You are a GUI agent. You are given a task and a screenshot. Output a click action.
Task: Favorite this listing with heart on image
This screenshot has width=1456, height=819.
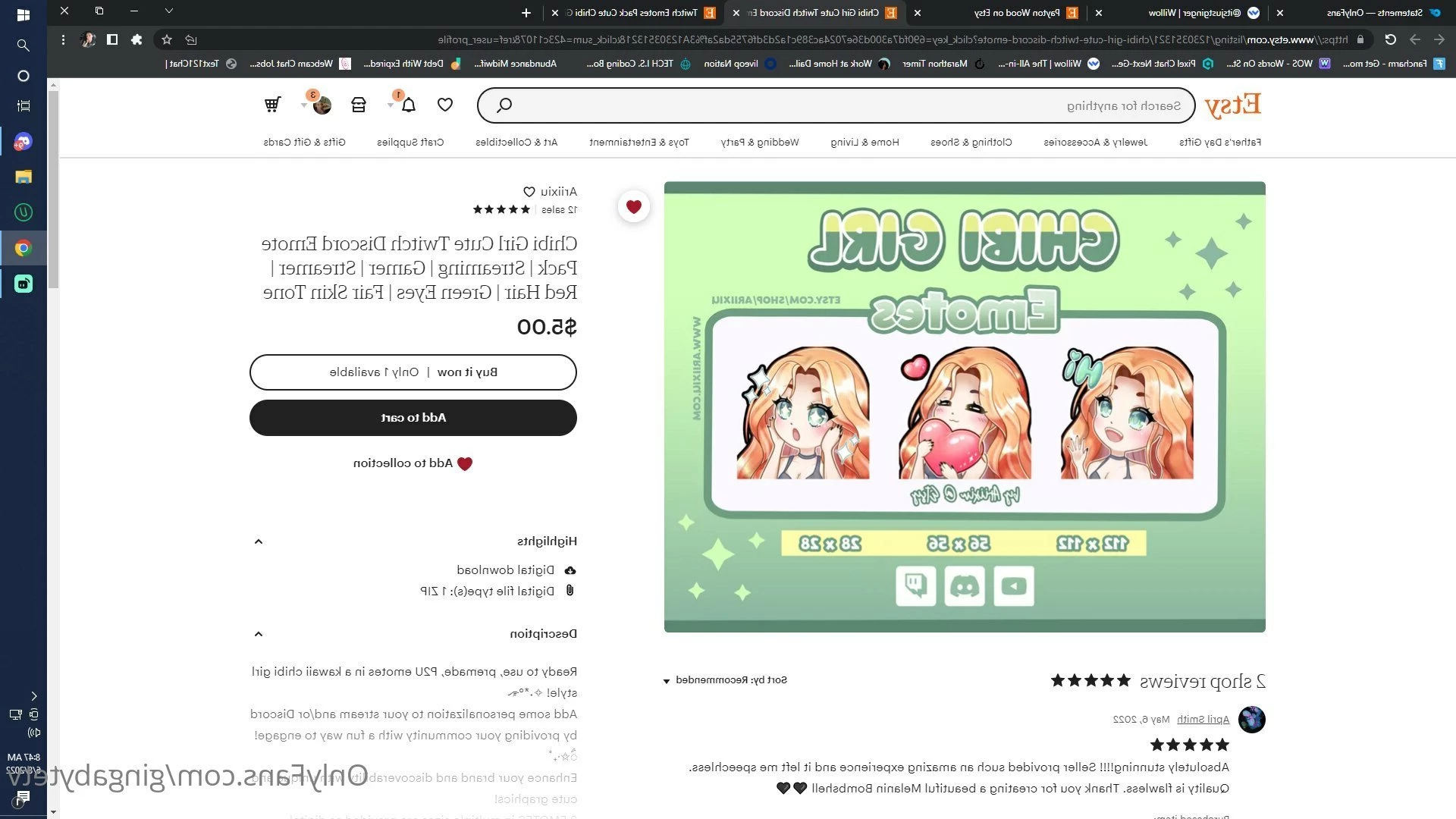[634, 206]
